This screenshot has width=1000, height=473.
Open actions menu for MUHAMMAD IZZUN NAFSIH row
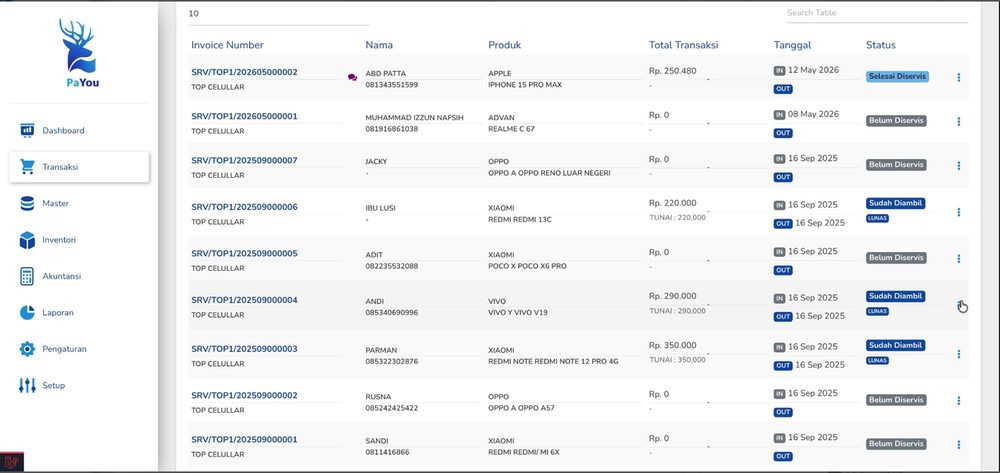pyautogui.click(x=959, y=121)
